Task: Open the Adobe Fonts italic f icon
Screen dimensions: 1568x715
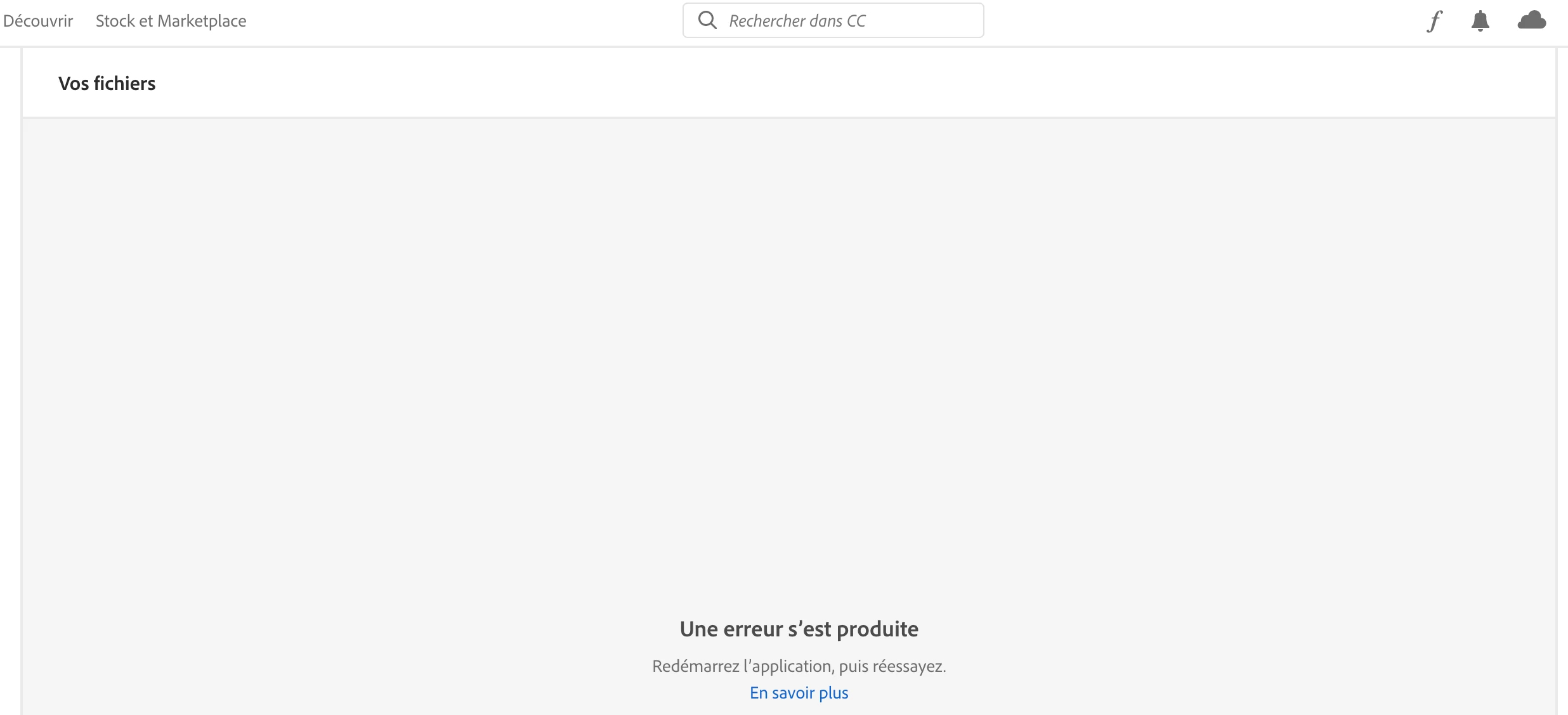Action: pos(1434,21)
